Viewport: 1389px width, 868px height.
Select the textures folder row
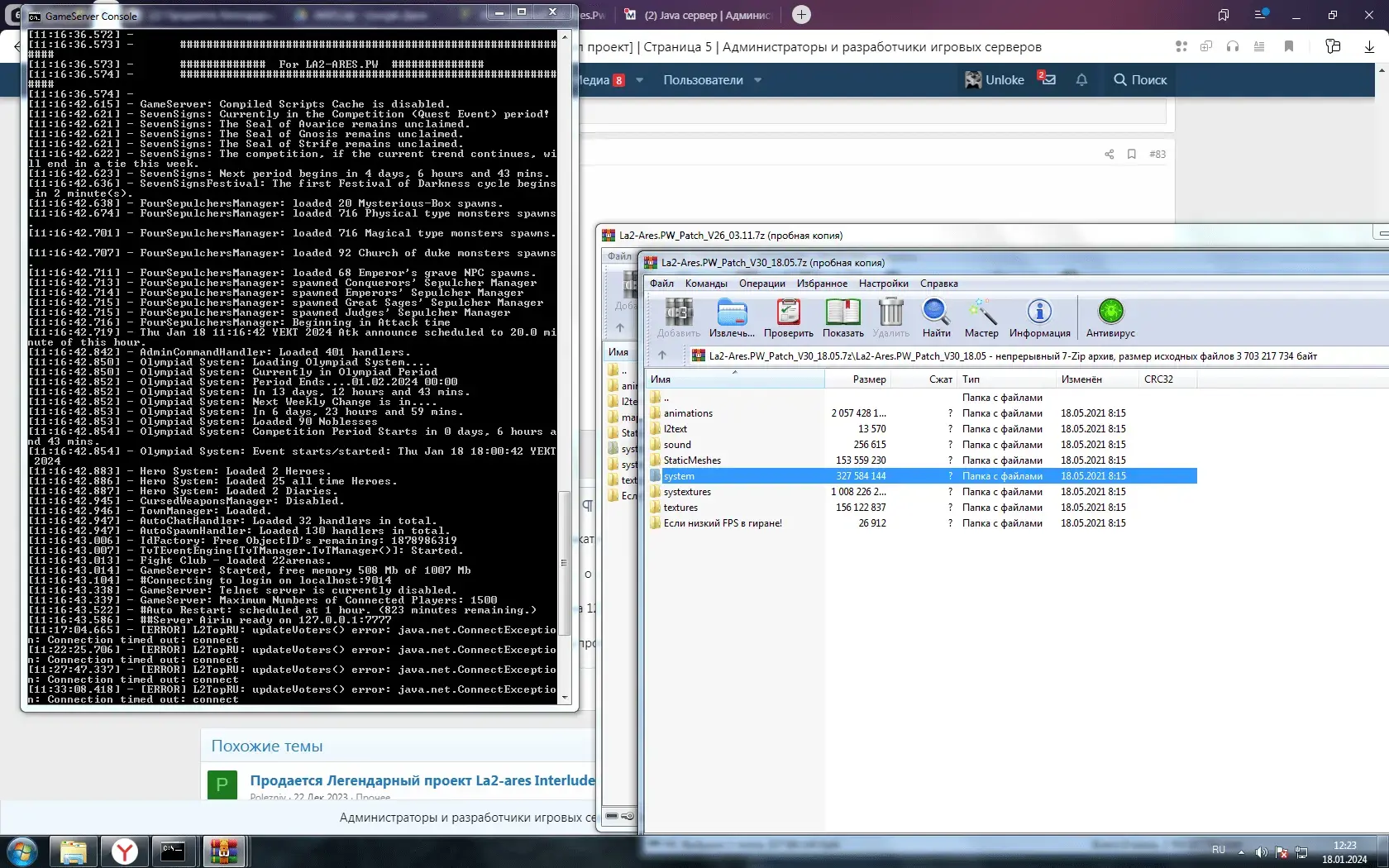pos(921,508)
